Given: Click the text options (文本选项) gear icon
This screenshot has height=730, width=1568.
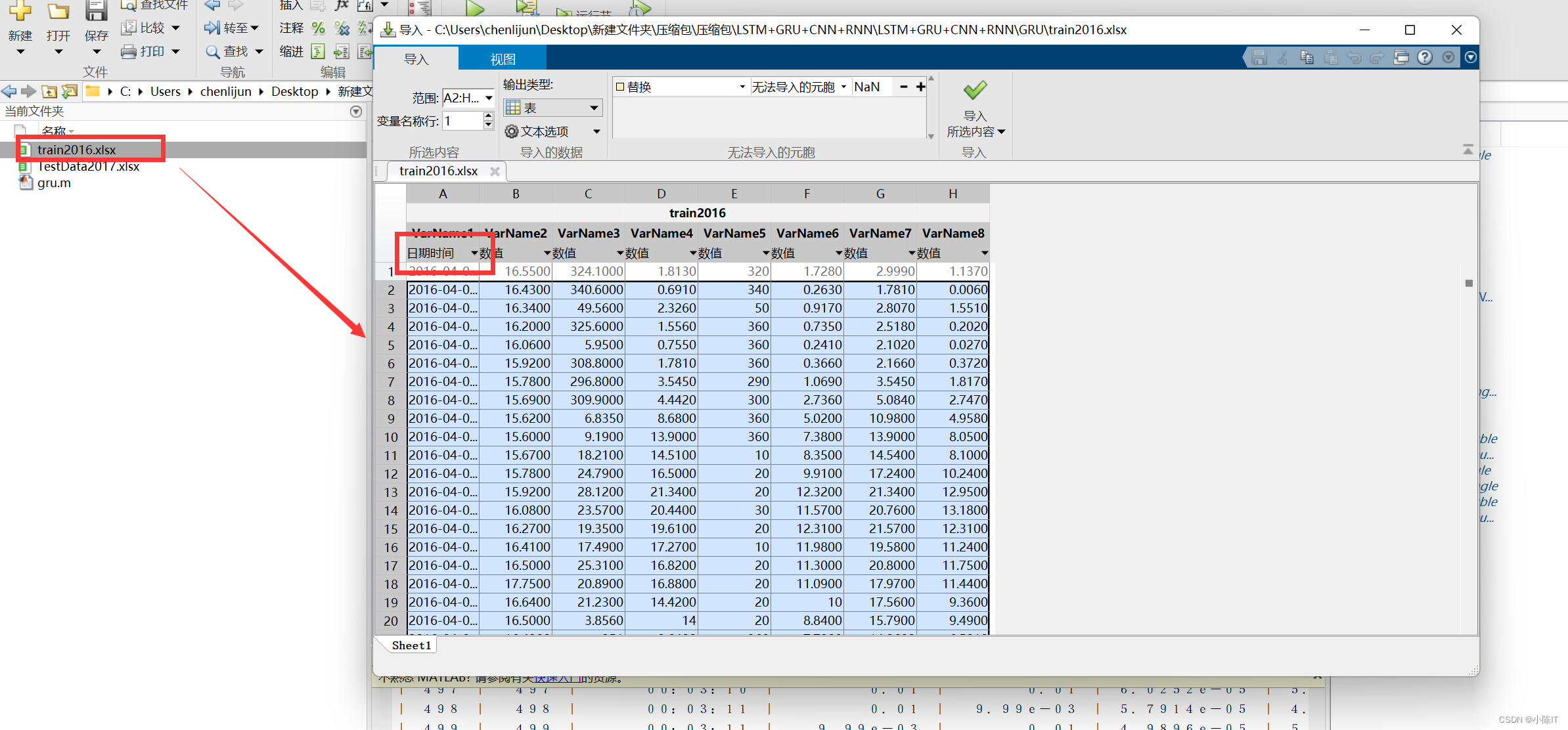Looking at the screenshot, I should (x=512, y=131).
